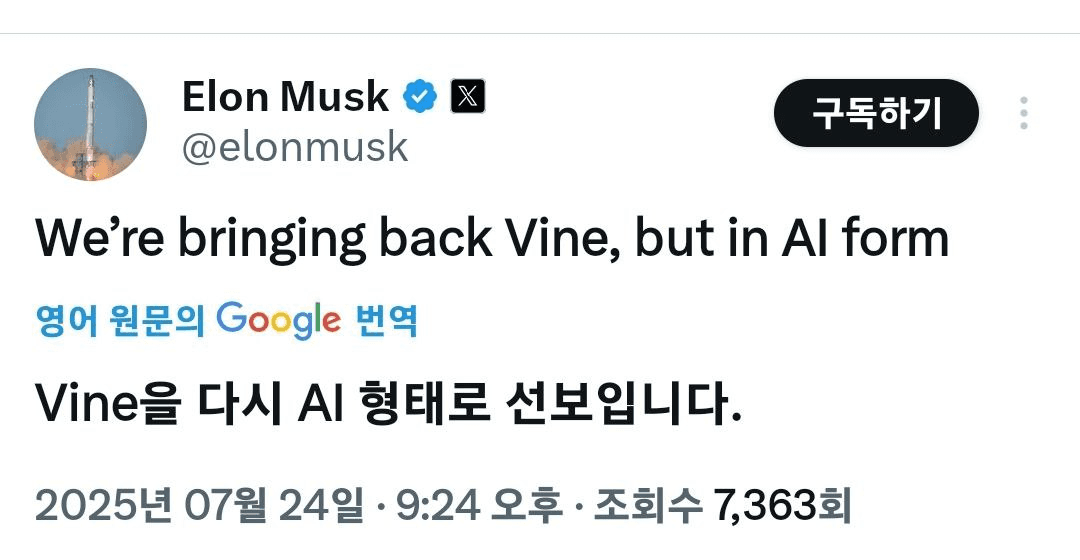Image resolution: width=1080 pixels, height=560 pixels.
Task: Click the 9:24 오후 timestamp
Action: point(479,506)
